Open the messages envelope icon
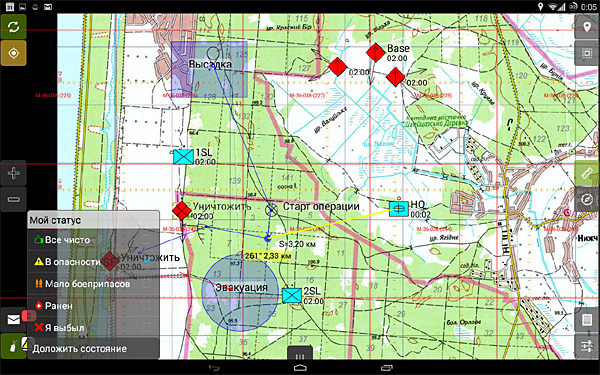Image resolution: width=600 pixels, height=375 pixels. point(13,319)
